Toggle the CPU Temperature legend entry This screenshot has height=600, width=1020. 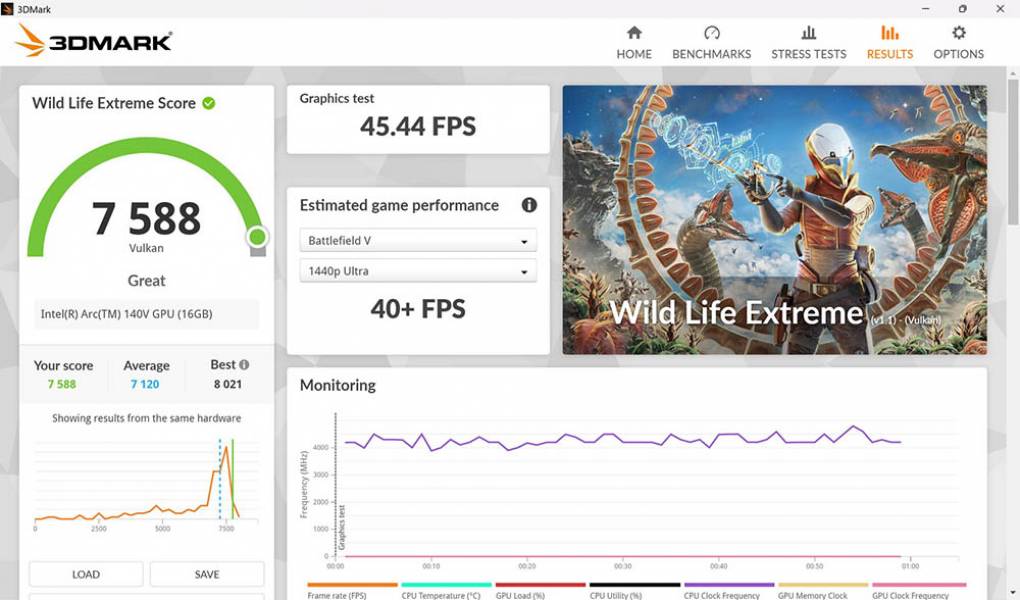(x=446, y=594)
